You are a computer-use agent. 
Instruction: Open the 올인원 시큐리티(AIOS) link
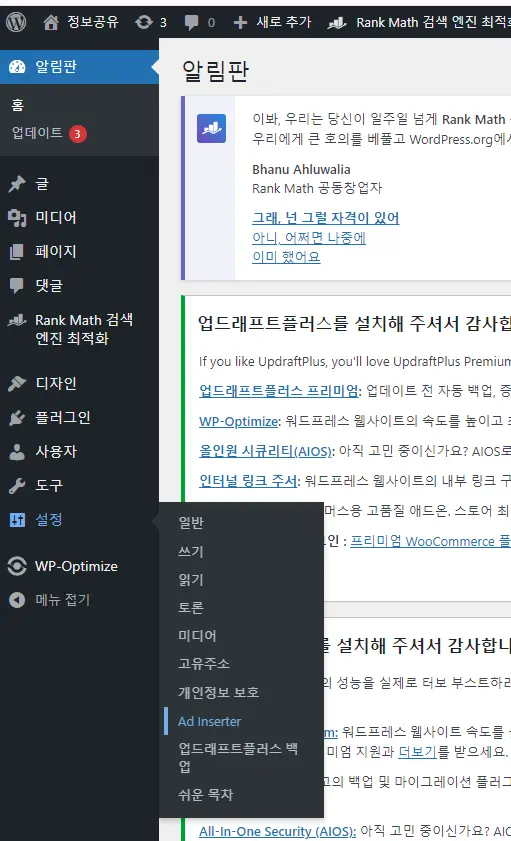(265, 451)
